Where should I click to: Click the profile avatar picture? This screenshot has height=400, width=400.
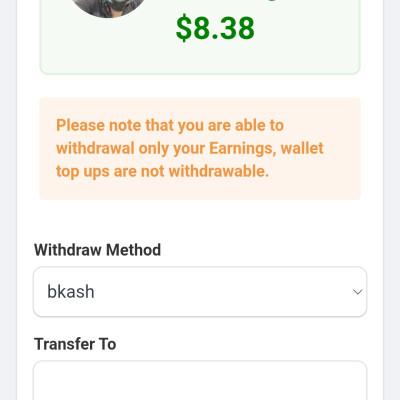[x=109, y=7]
